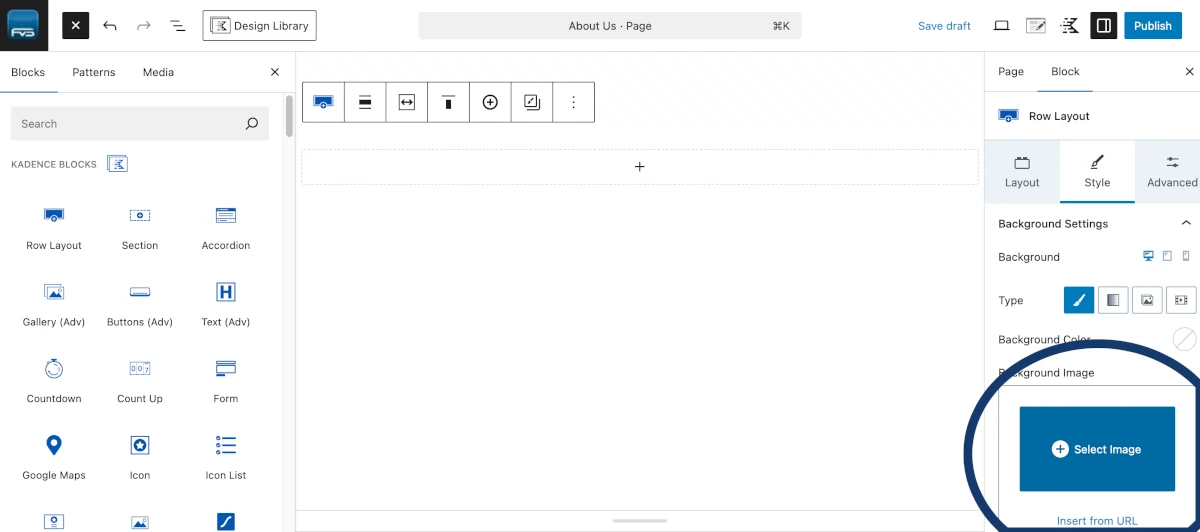Insert an Icon block
The image size is (1200, 532).
pos(140,458)
